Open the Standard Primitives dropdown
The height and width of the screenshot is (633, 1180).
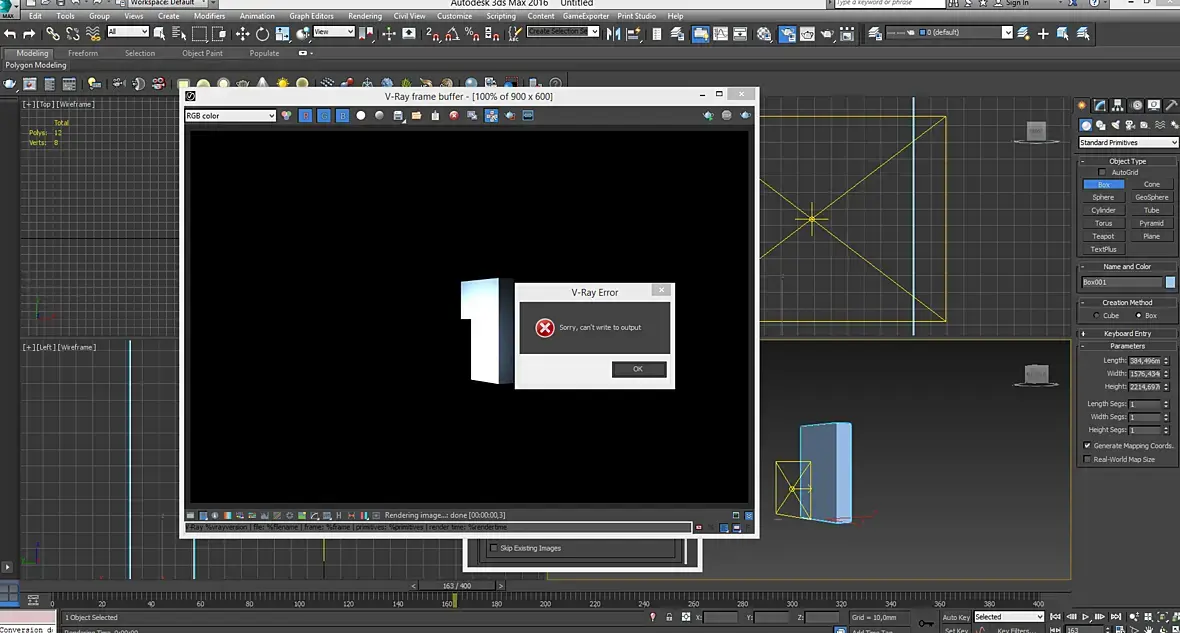click(1128, 143)
